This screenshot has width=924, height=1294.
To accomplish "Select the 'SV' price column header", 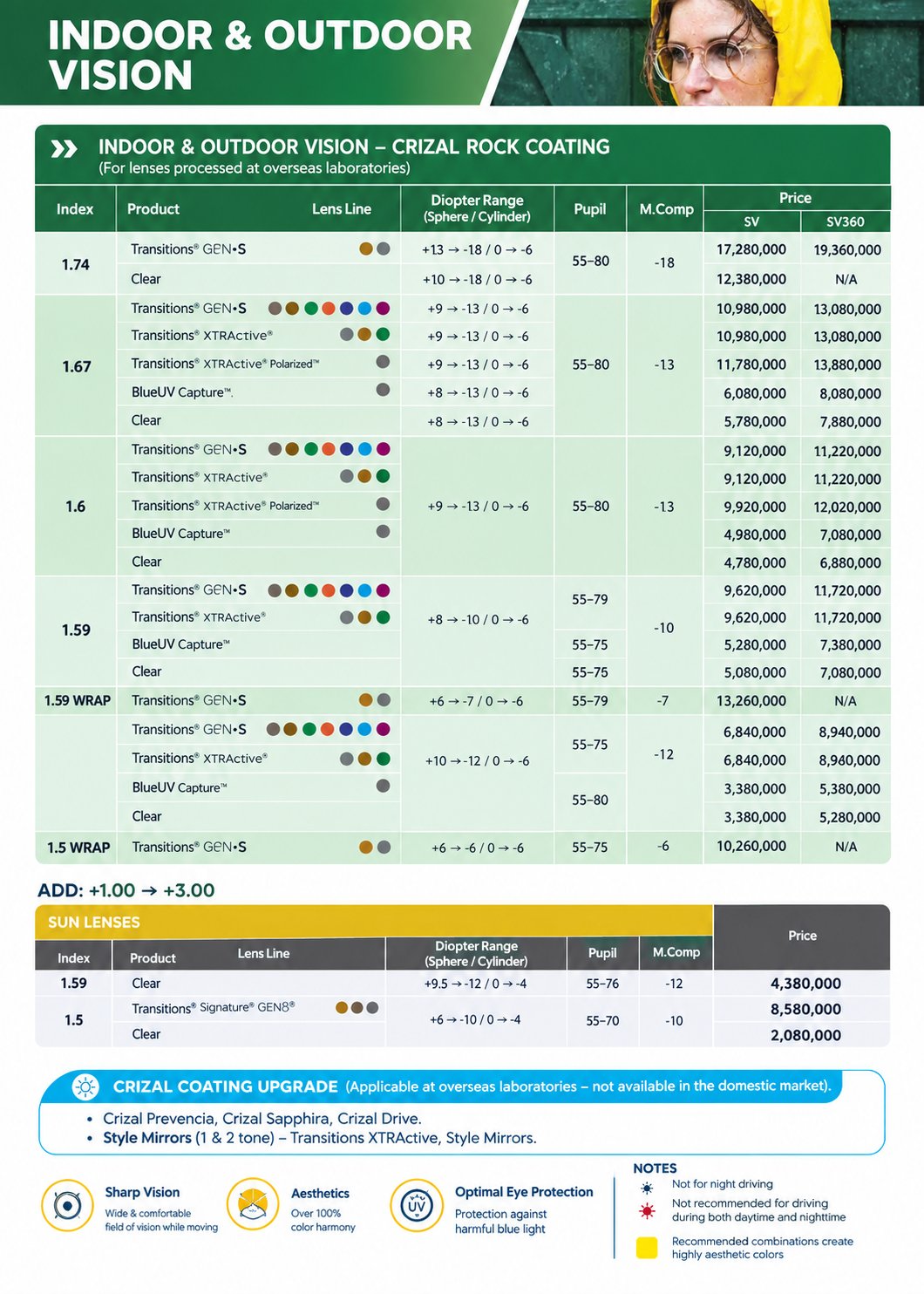I will 751,221.
